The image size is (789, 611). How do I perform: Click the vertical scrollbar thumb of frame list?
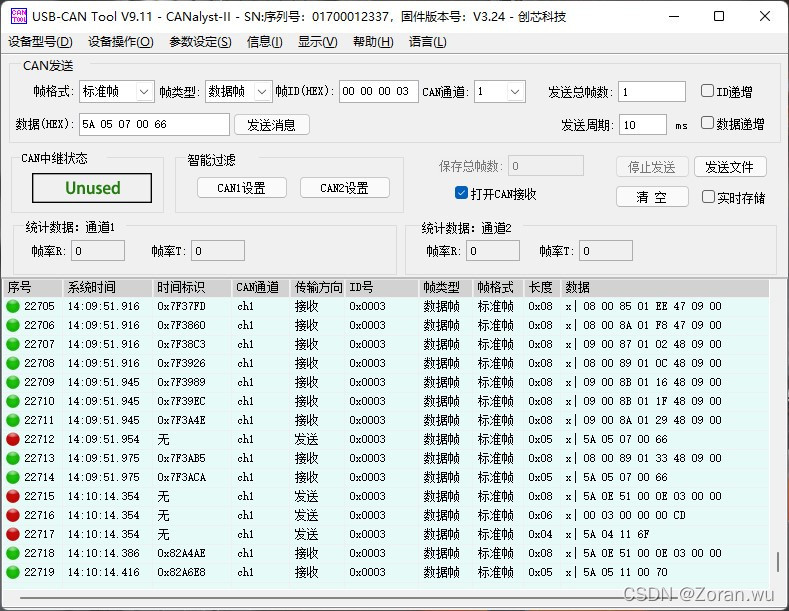778,561
